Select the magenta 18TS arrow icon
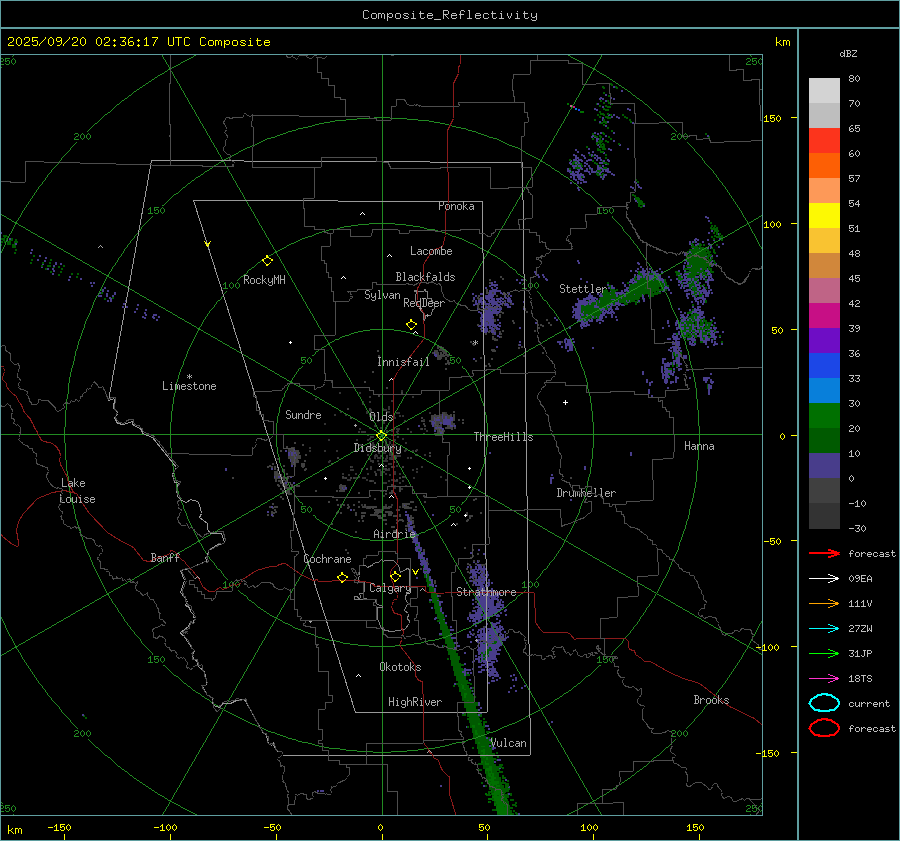Viewport: 900px width, 841px height. 824,678
